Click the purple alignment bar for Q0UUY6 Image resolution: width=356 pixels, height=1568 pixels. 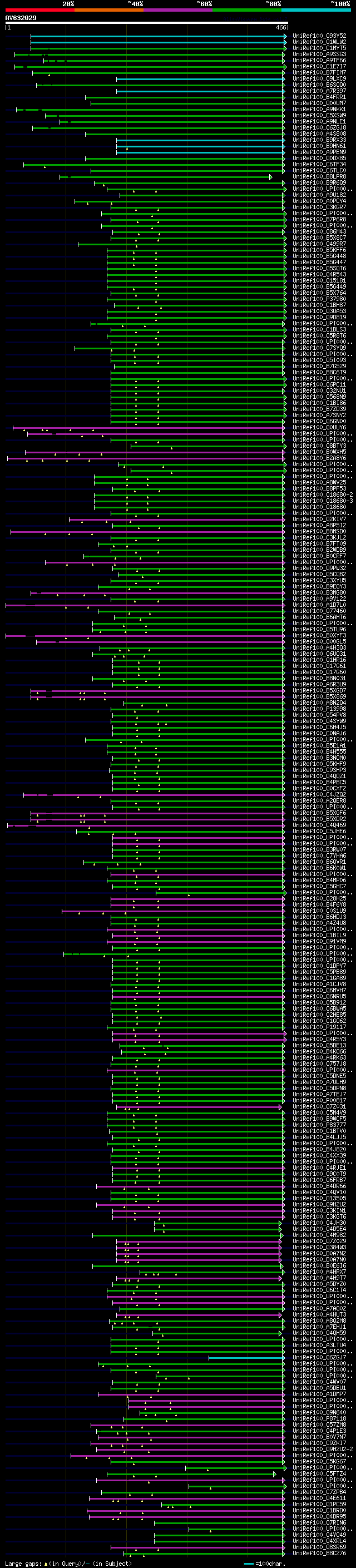pos(149,427)
